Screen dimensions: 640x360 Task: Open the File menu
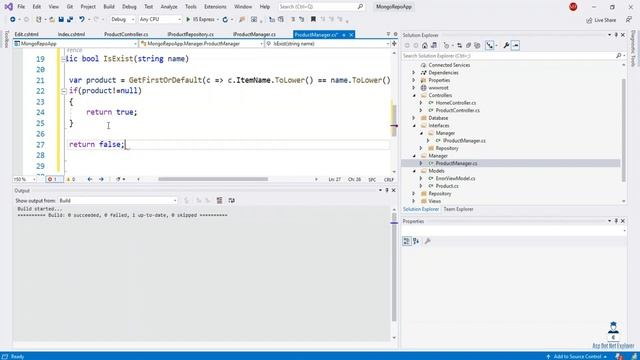[x=21, y=7]
